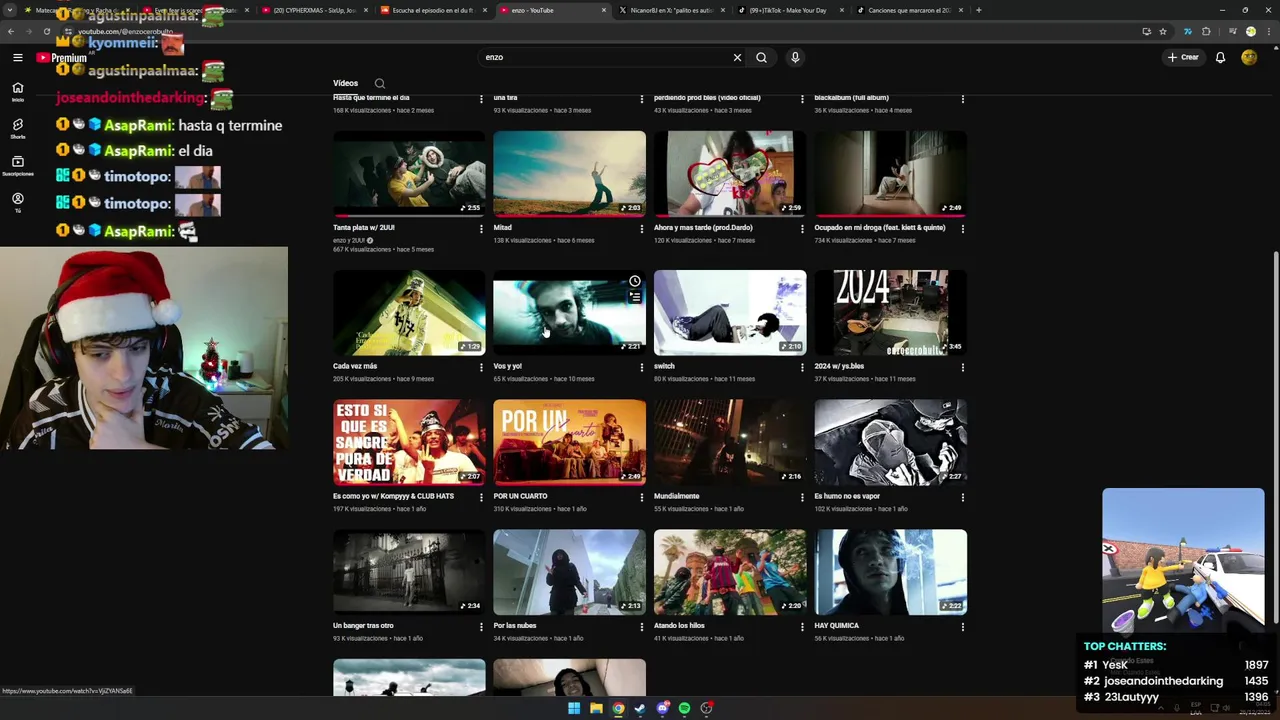Play the "2024 w/ ys.bles" thumbnail

(x=890, y=312)
